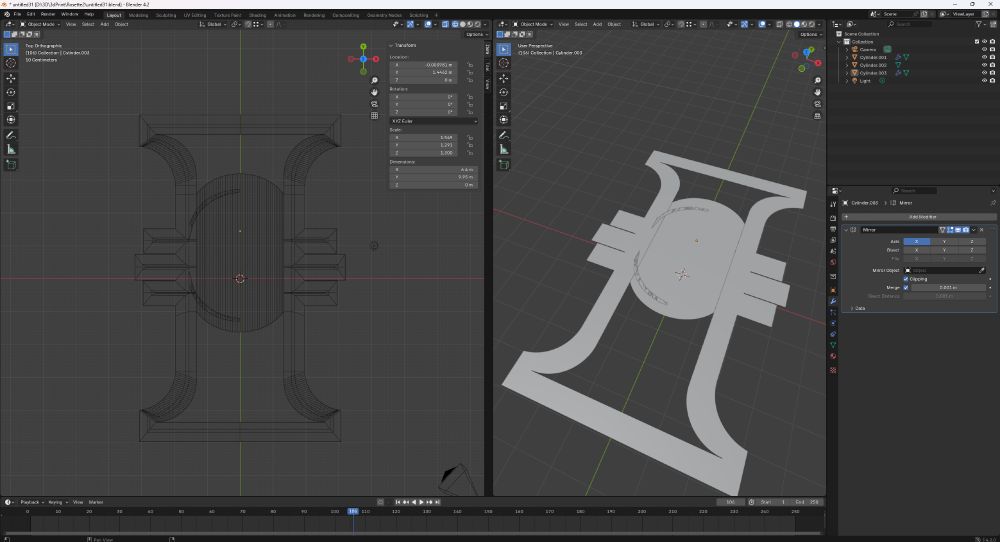Click the Merge distance value field
The height and width of the screenshot is (542, 1000).
click(948, 288)
